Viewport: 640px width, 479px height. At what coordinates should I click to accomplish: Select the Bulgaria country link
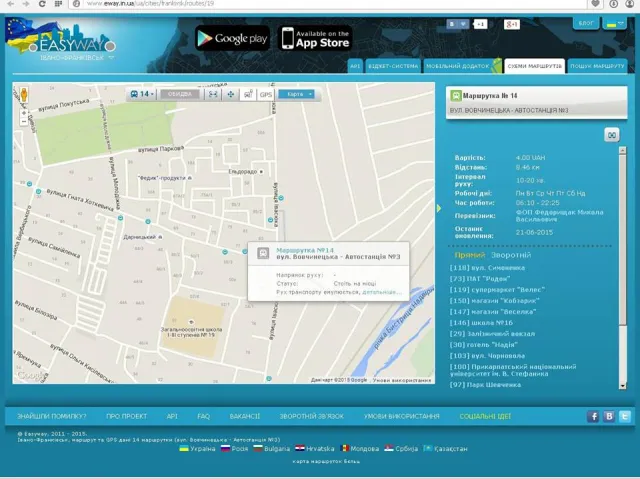point(271,449)
